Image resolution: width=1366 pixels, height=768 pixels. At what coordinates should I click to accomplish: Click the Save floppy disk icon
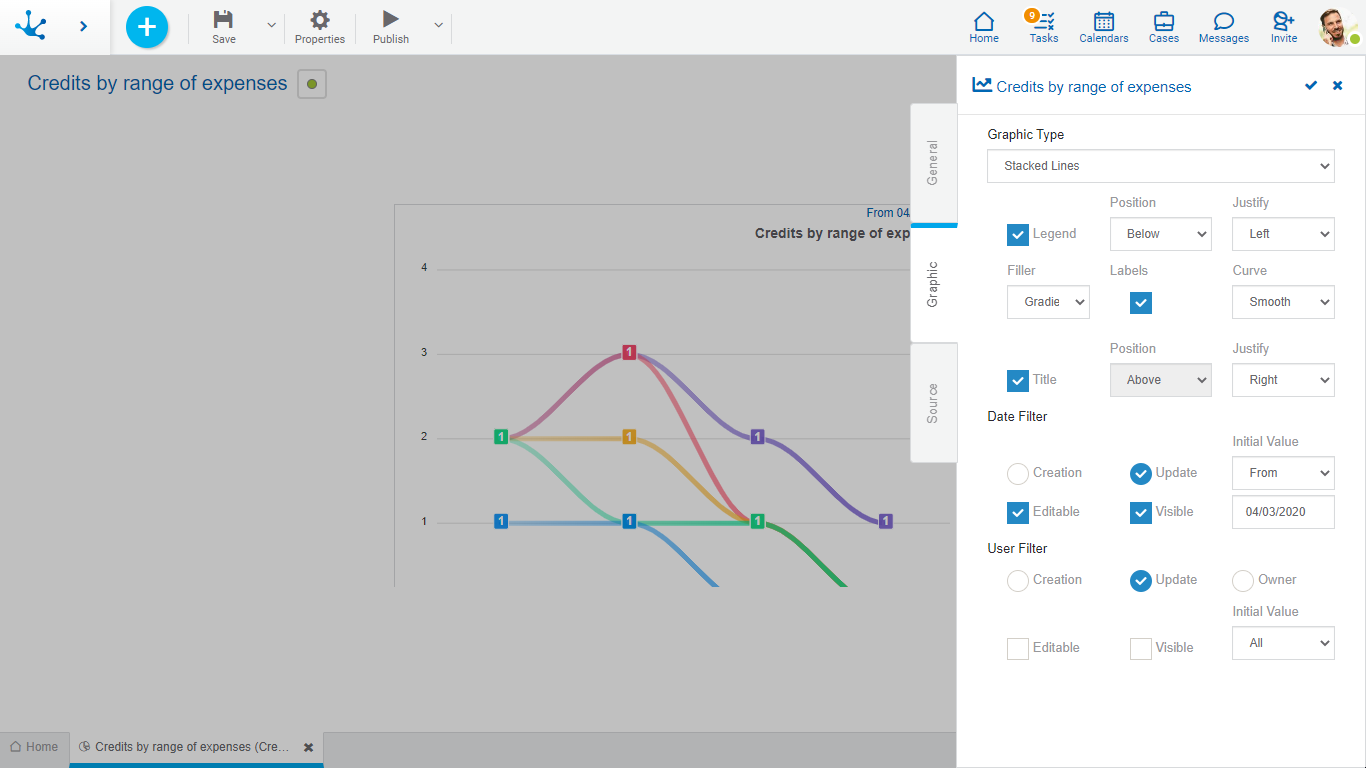(x=224, y=20)
